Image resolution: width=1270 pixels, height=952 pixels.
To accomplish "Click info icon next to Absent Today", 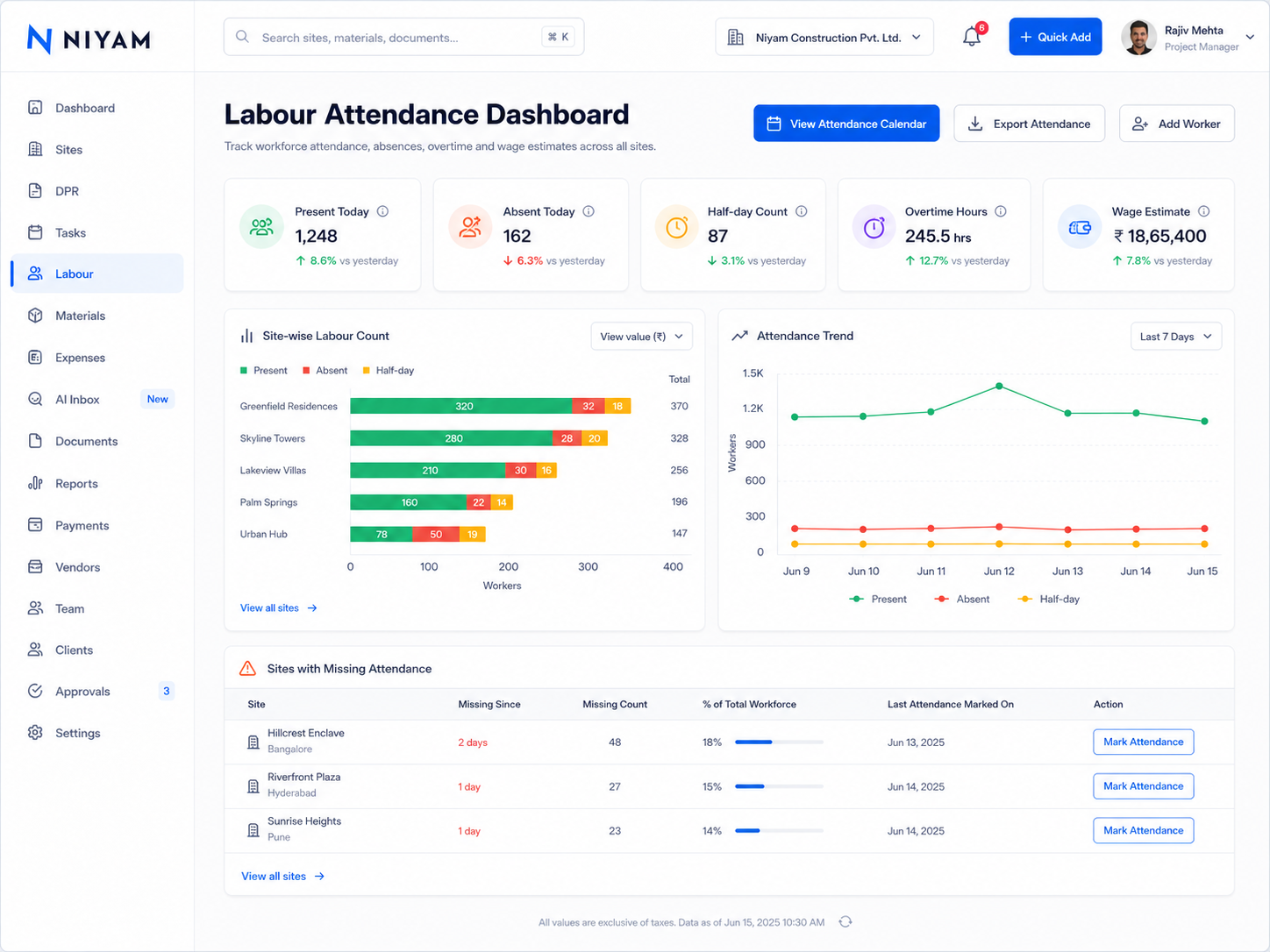I will coord(589,211).
